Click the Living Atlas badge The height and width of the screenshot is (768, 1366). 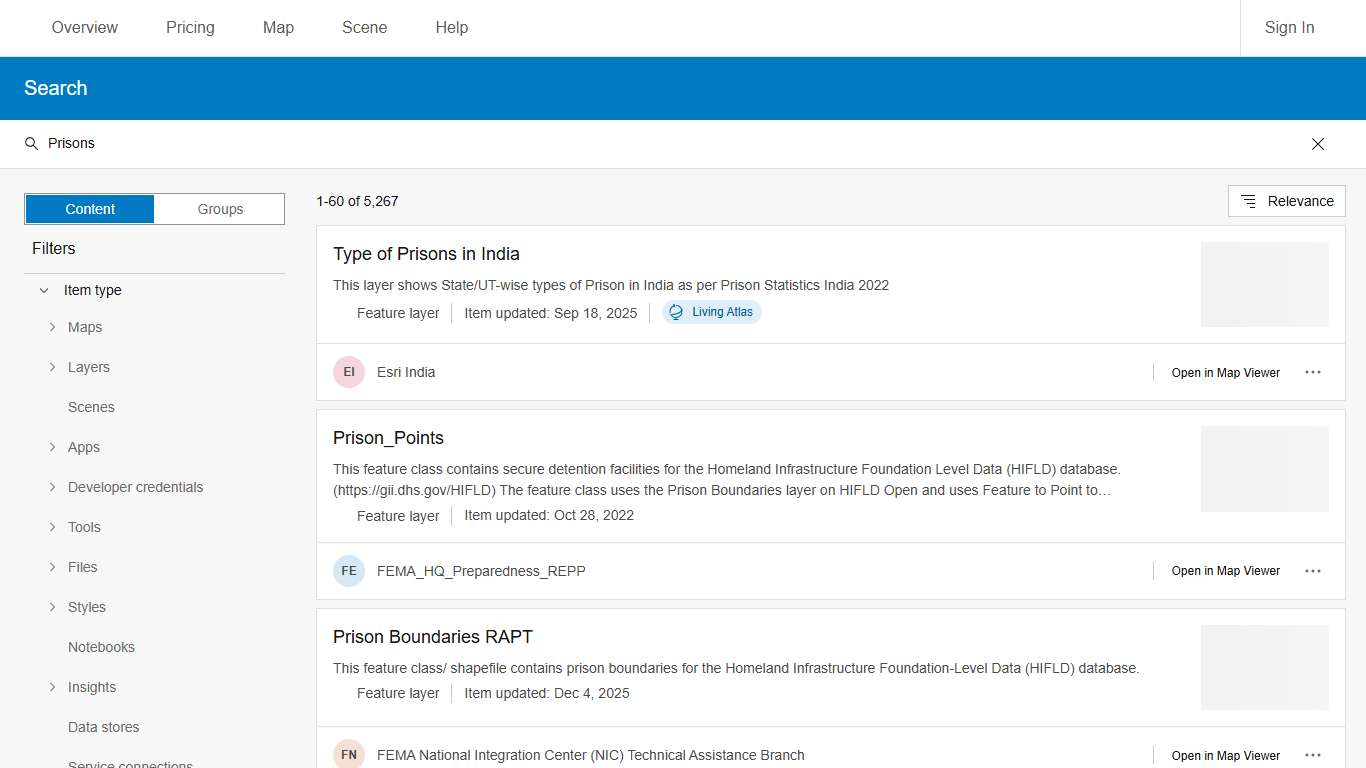click(712, 312)
